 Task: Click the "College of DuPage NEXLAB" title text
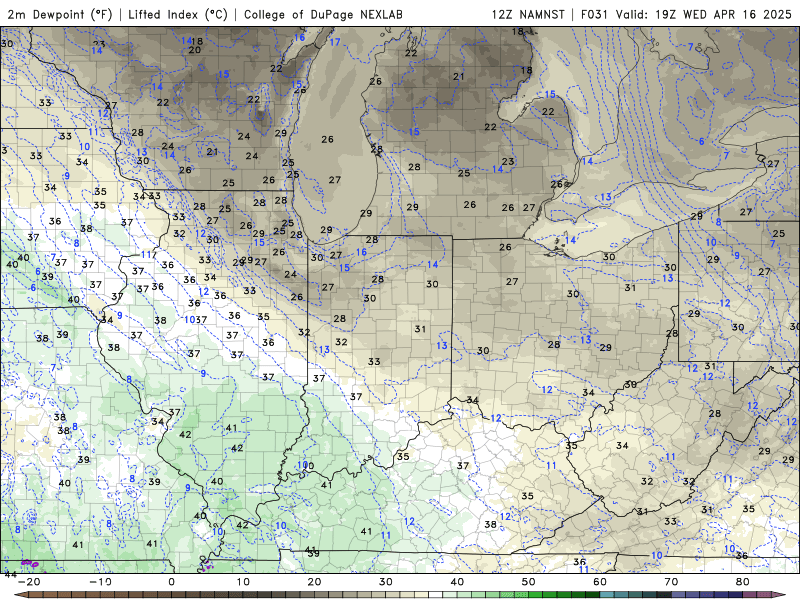323,15
